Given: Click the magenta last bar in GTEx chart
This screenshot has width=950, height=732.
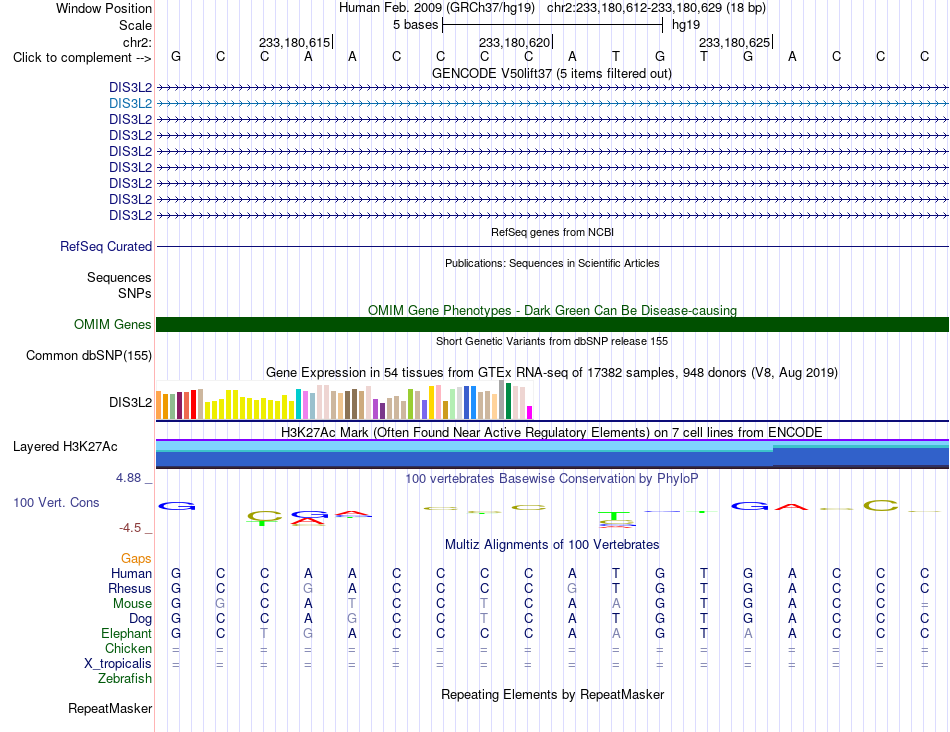Looking at the screenshot, I should click(x=530, y=413).
